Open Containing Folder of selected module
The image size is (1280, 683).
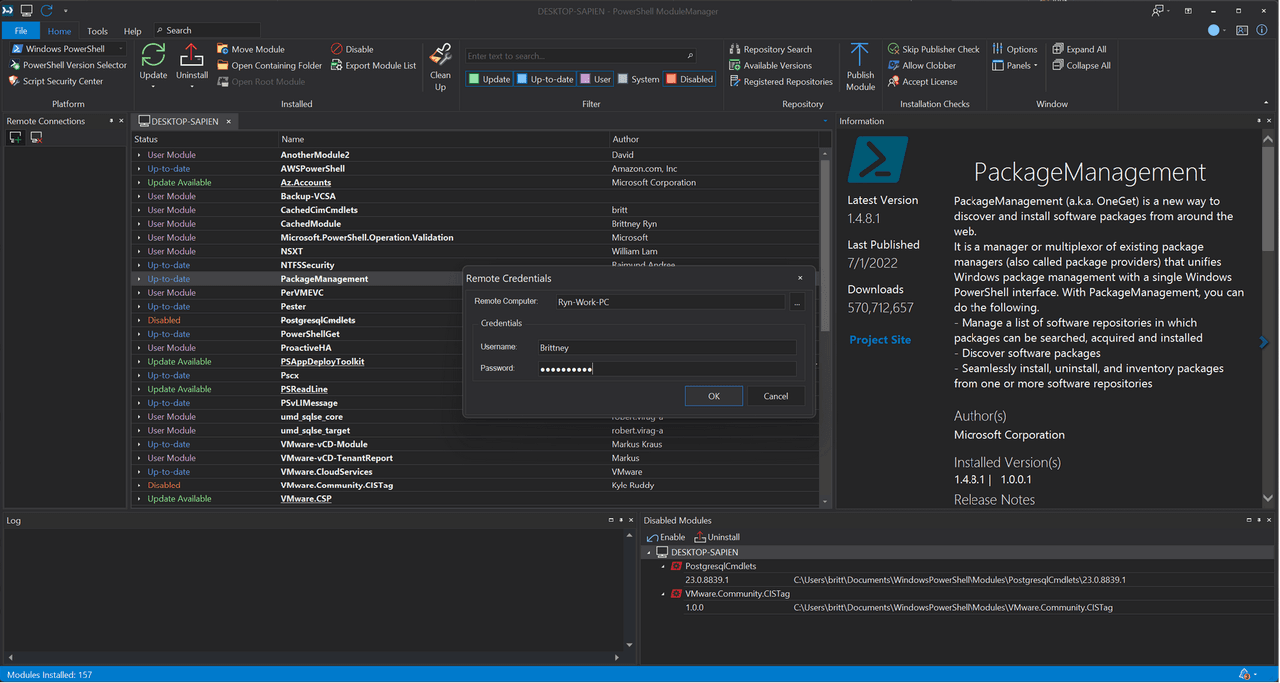(269, 65)
